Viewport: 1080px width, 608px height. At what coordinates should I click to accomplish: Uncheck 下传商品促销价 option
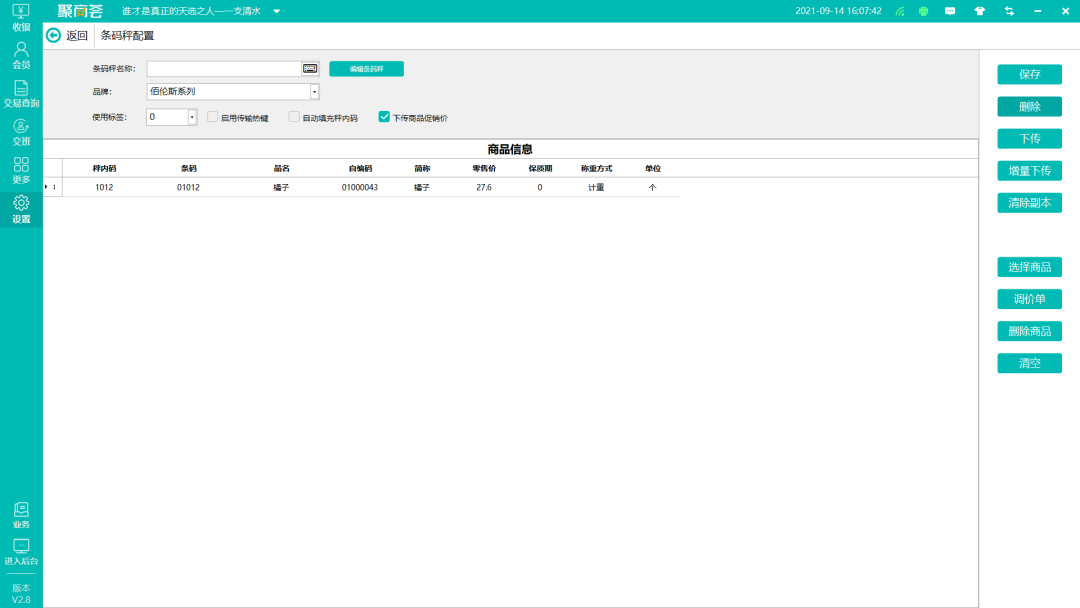coord(384,117)
